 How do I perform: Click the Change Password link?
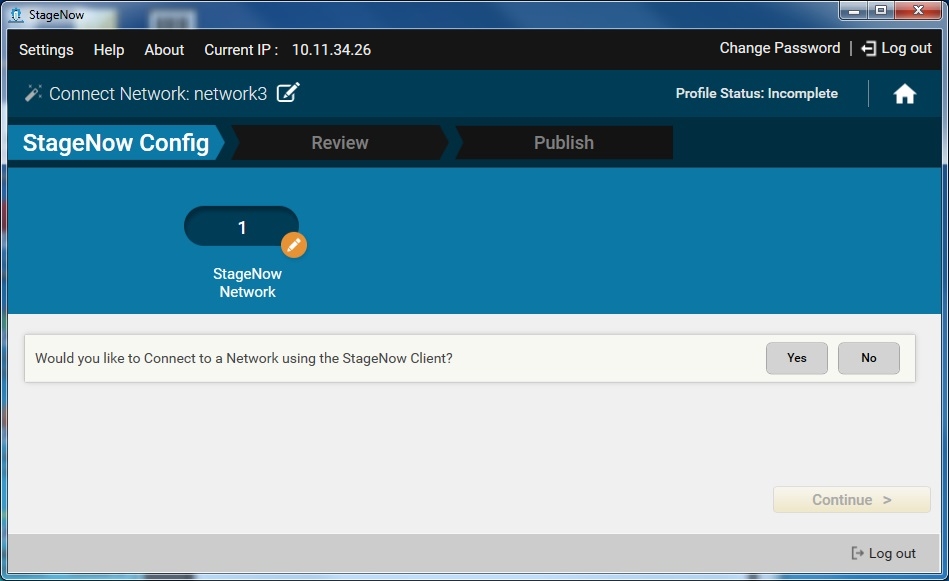tap(779, 48)
